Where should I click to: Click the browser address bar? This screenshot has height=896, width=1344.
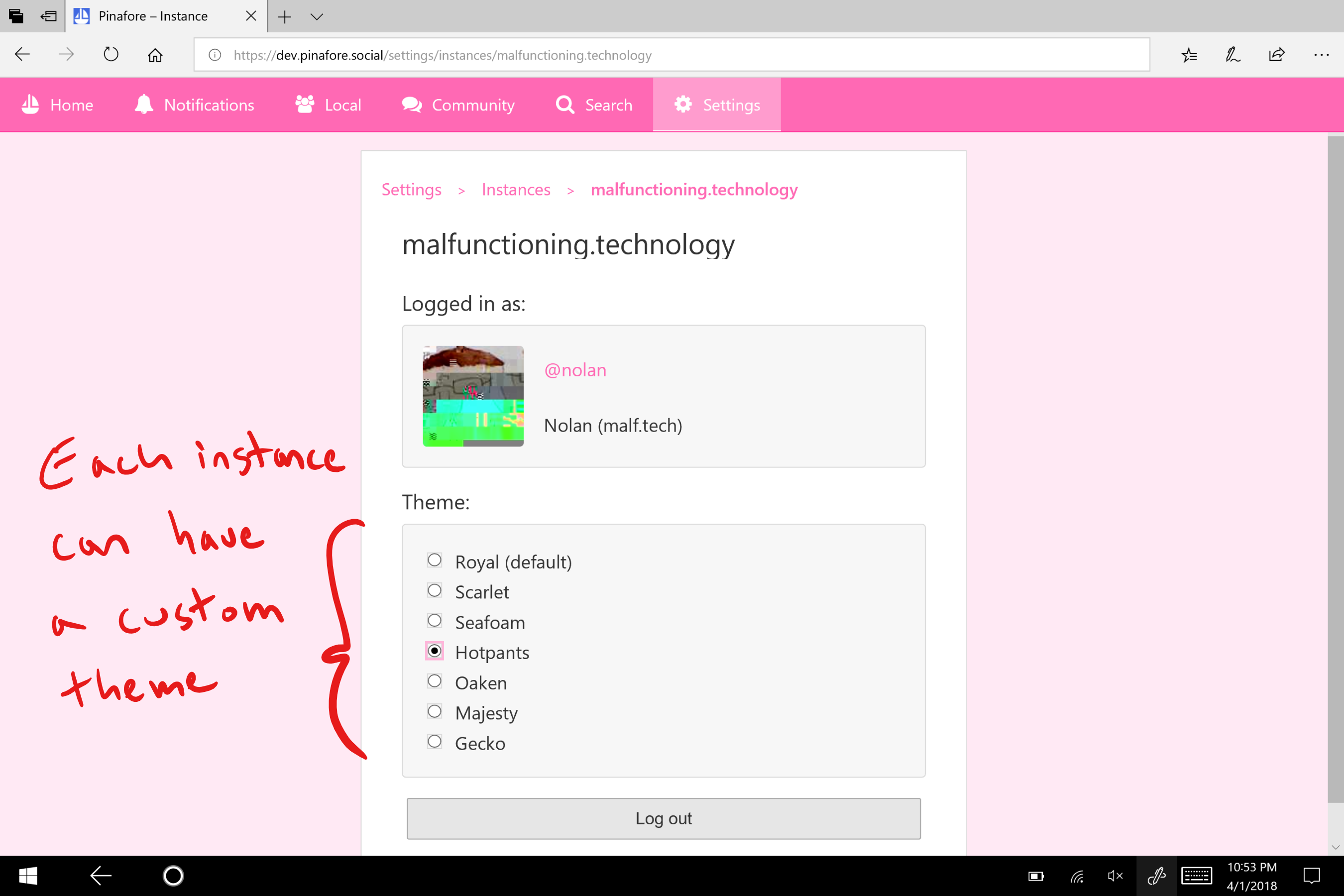click(672, 55)
